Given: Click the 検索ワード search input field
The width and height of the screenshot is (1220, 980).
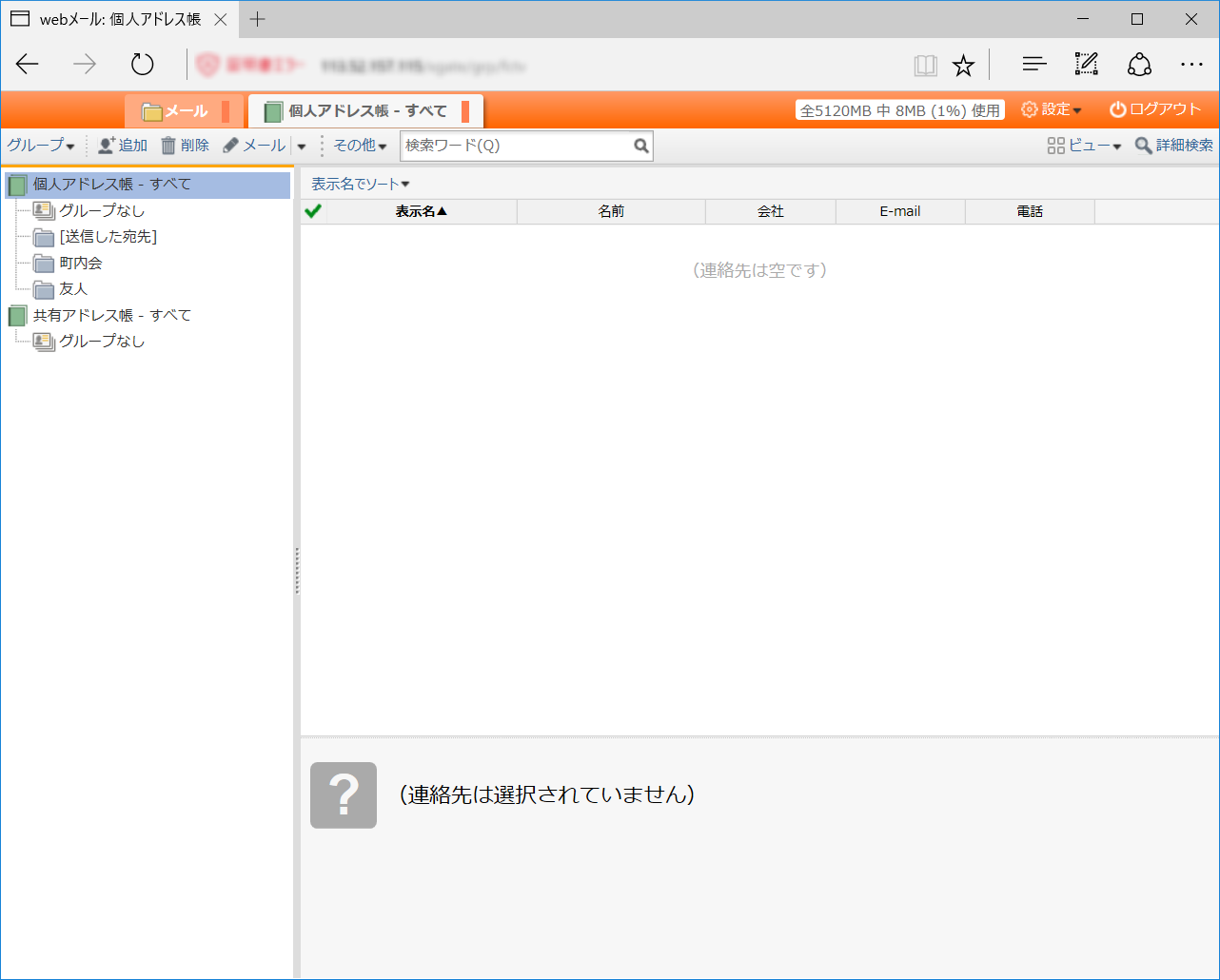Looking at the screenshot, I should [514, 146].
